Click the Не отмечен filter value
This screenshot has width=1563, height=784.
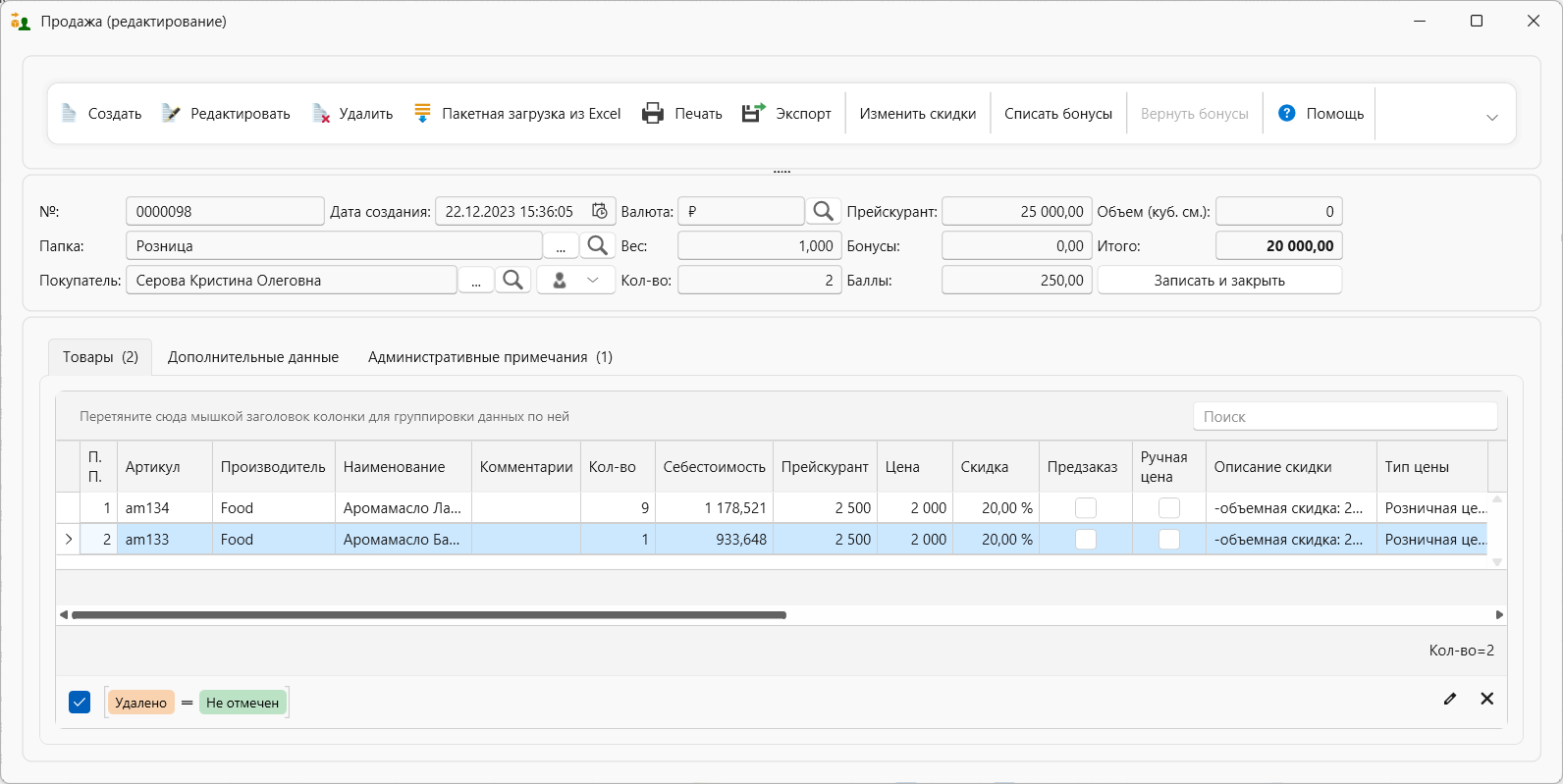coord(243,703)
